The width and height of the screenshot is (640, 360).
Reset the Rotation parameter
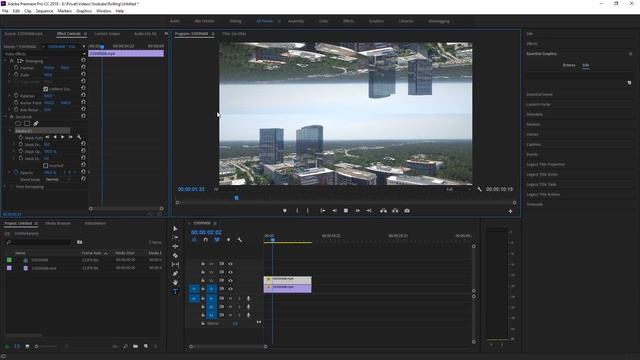click(x=83, y=95)
